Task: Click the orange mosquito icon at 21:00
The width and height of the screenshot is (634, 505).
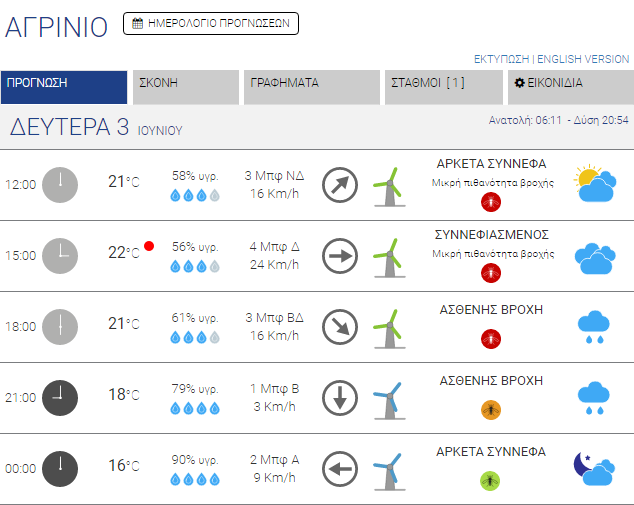Action: (490, 408)
